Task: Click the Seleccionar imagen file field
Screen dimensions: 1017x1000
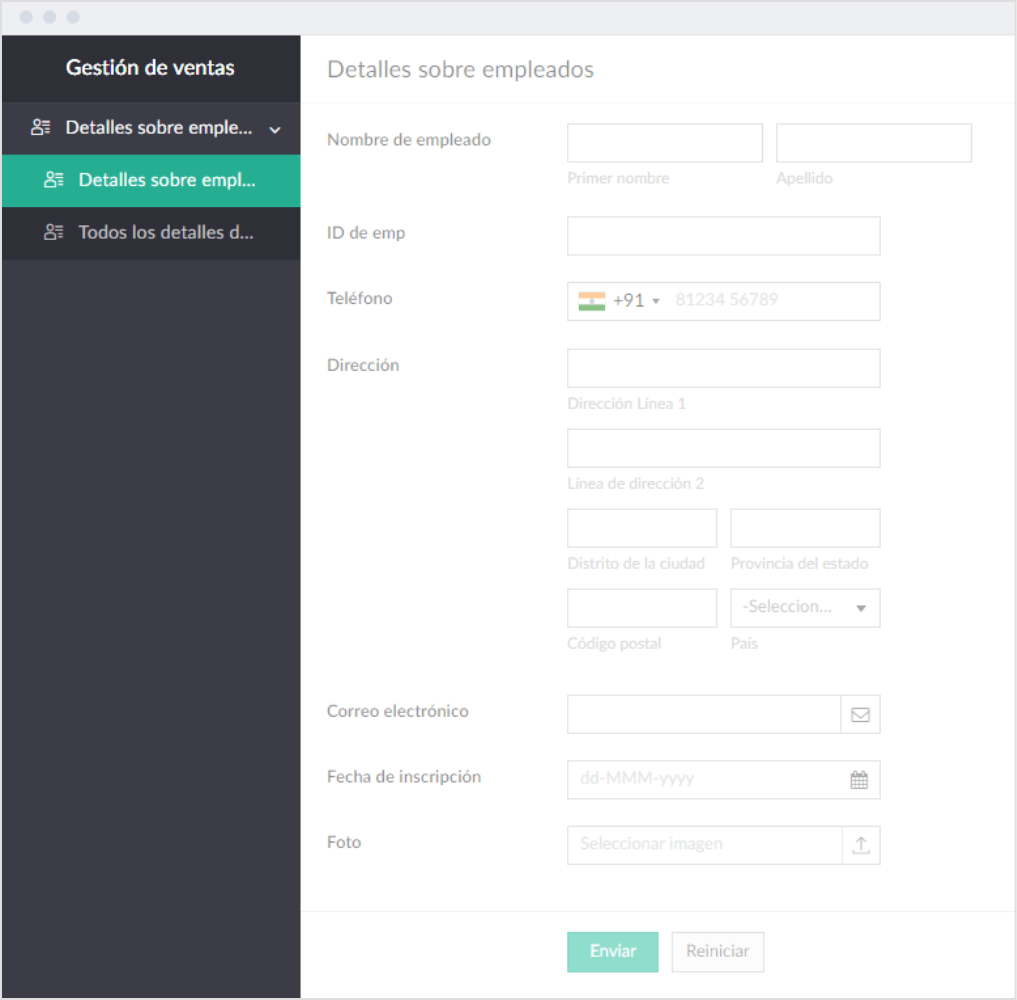Action: [704, 845]
